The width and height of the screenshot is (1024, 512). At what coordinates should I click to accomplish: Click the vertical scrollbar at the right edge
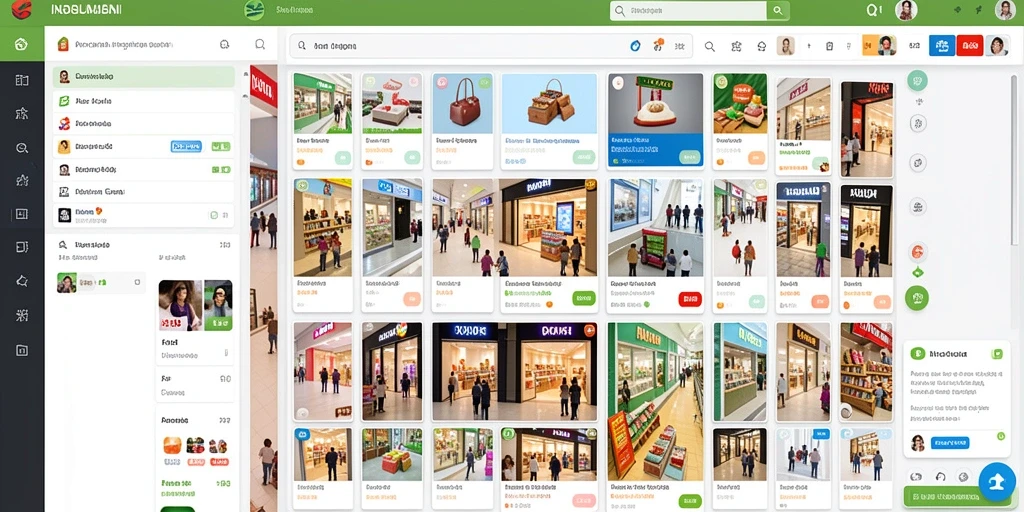coord(1014,160)
